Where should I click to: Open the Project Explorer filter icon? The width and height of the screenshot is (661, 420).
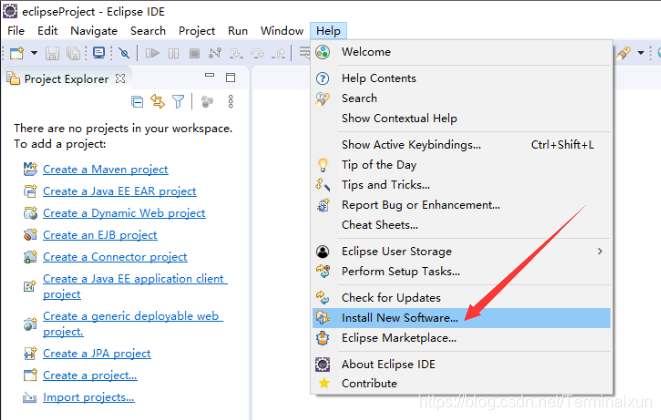coord(178,102)
